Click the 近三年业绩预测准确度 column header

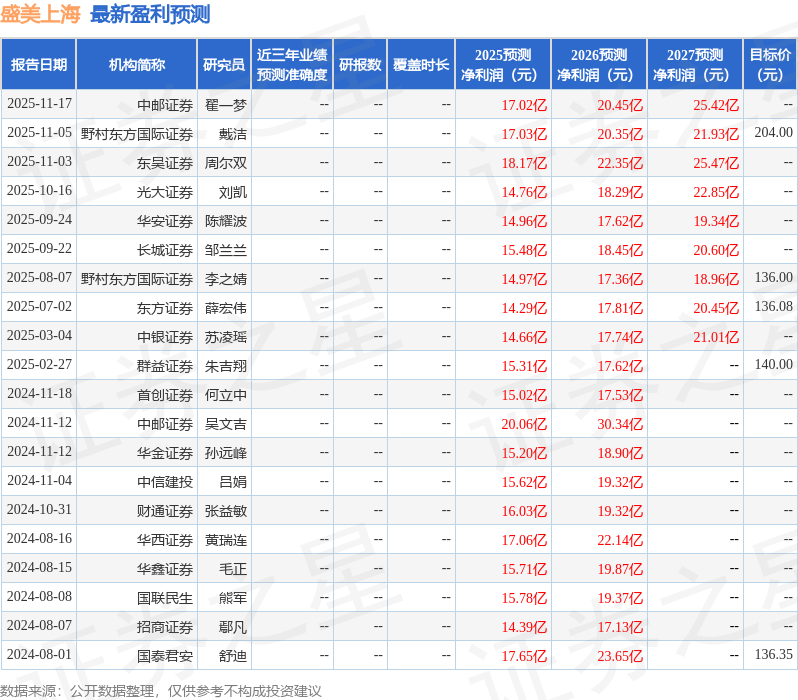[x=292, y=65]
